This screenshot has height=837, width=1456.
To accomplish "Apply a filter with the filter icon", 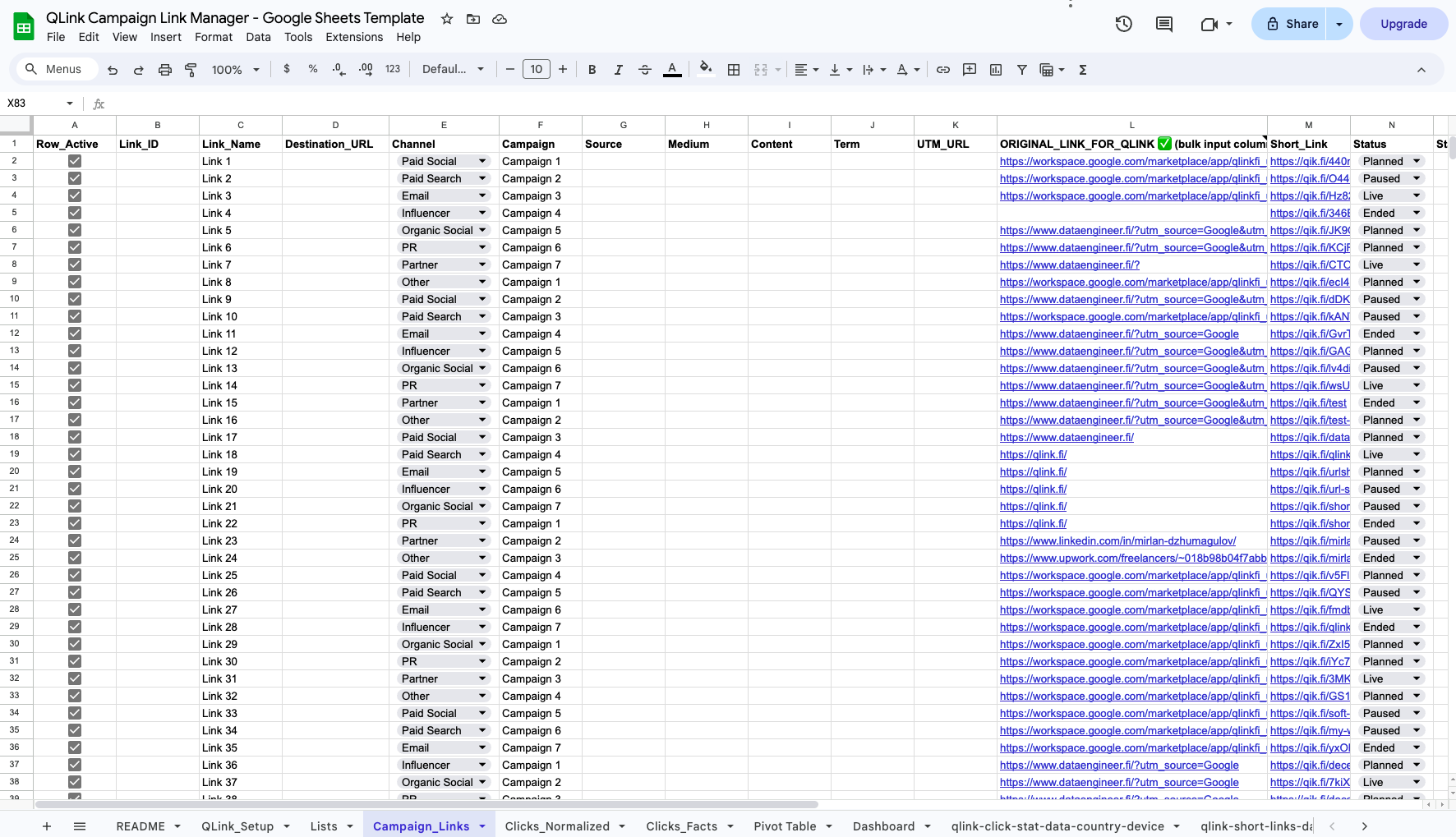I will pyautogui.click(x=1021, y=70).
